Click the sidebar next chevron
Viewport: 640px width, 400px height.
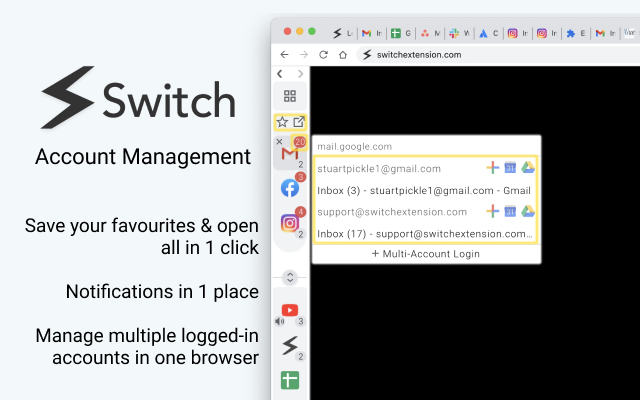click(x=301, y=74)
